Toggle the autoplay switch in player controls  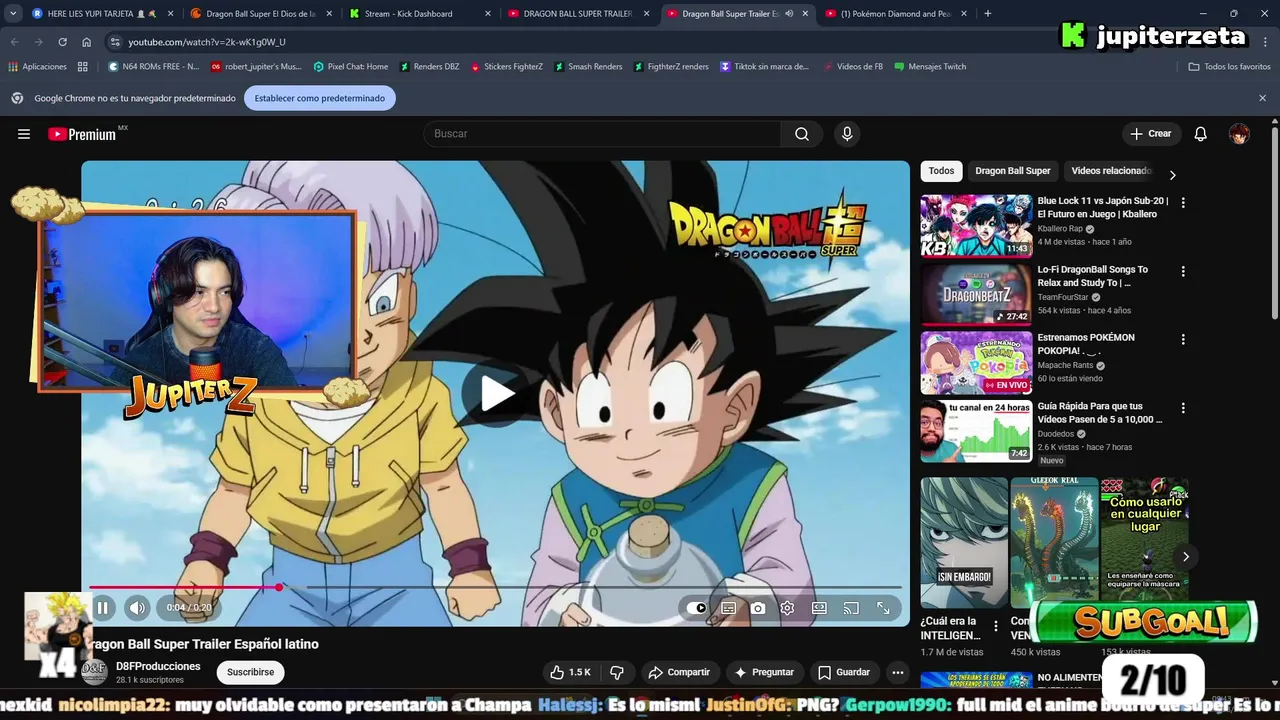697,608
